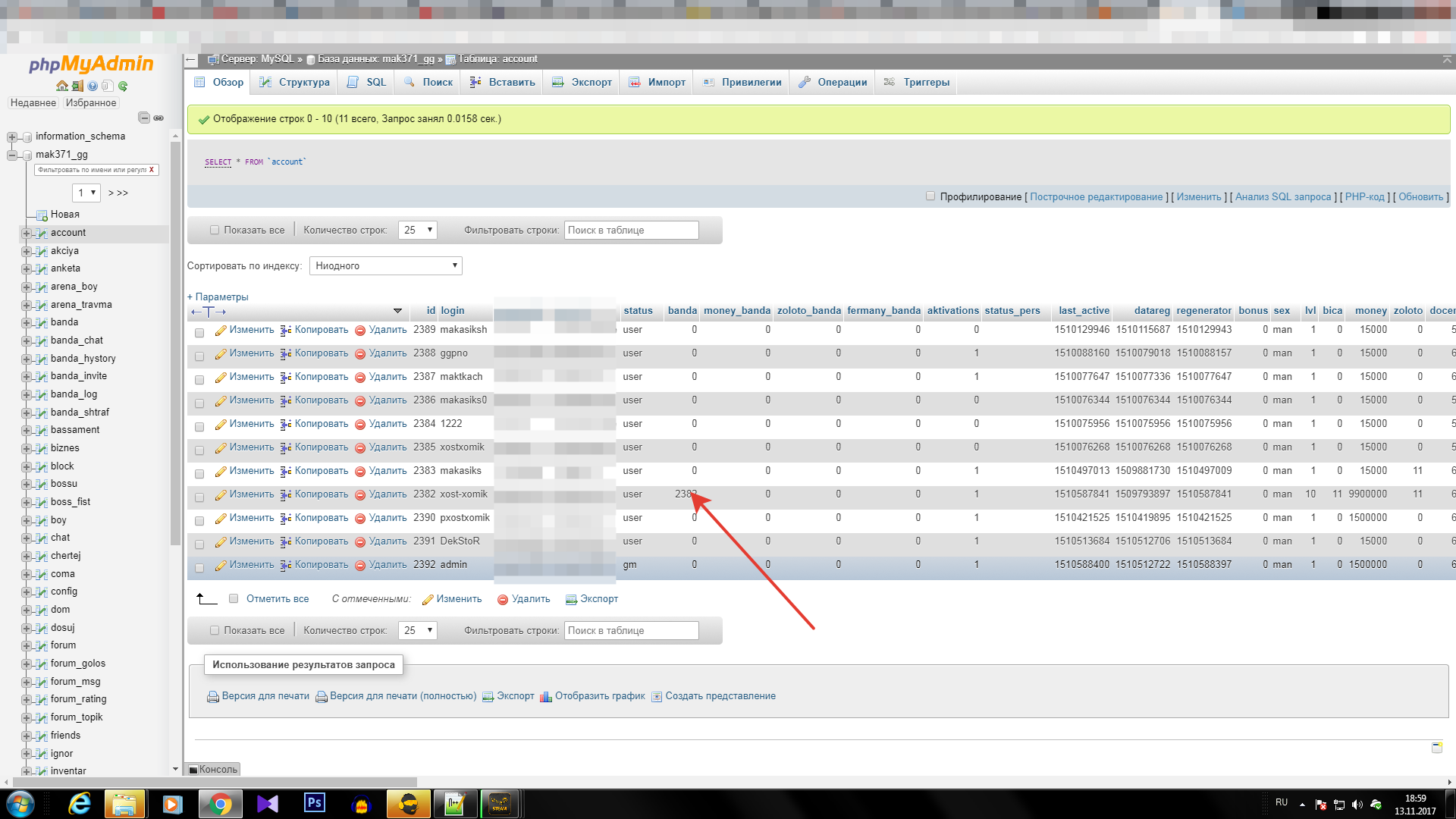The image size is (1456, 819).
Task: Click the phpMyAdmin home icon
Action: click(61, 86)
